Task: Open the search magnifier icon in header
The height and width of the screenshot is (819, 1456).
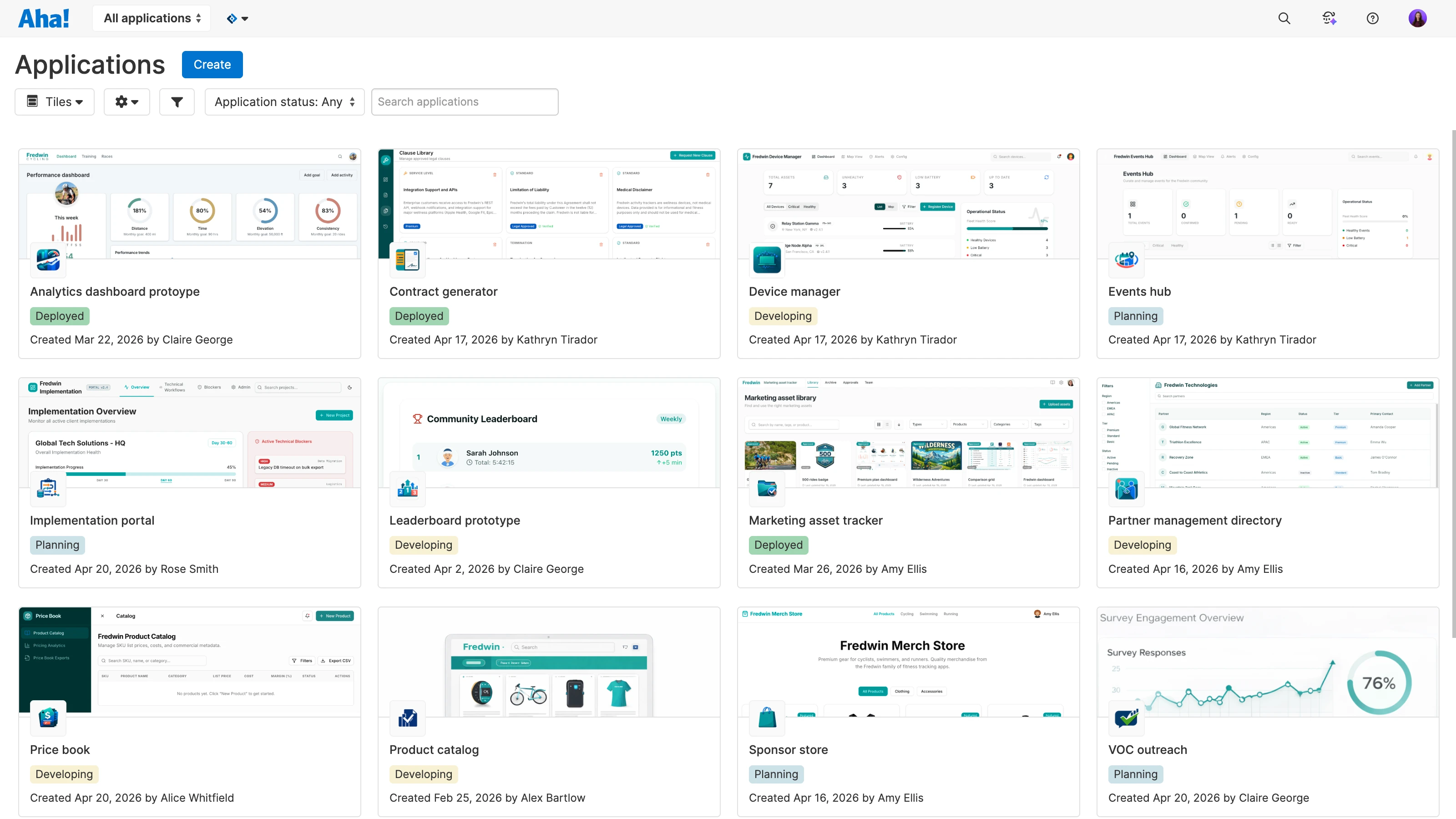Action: pos(1284,18)
